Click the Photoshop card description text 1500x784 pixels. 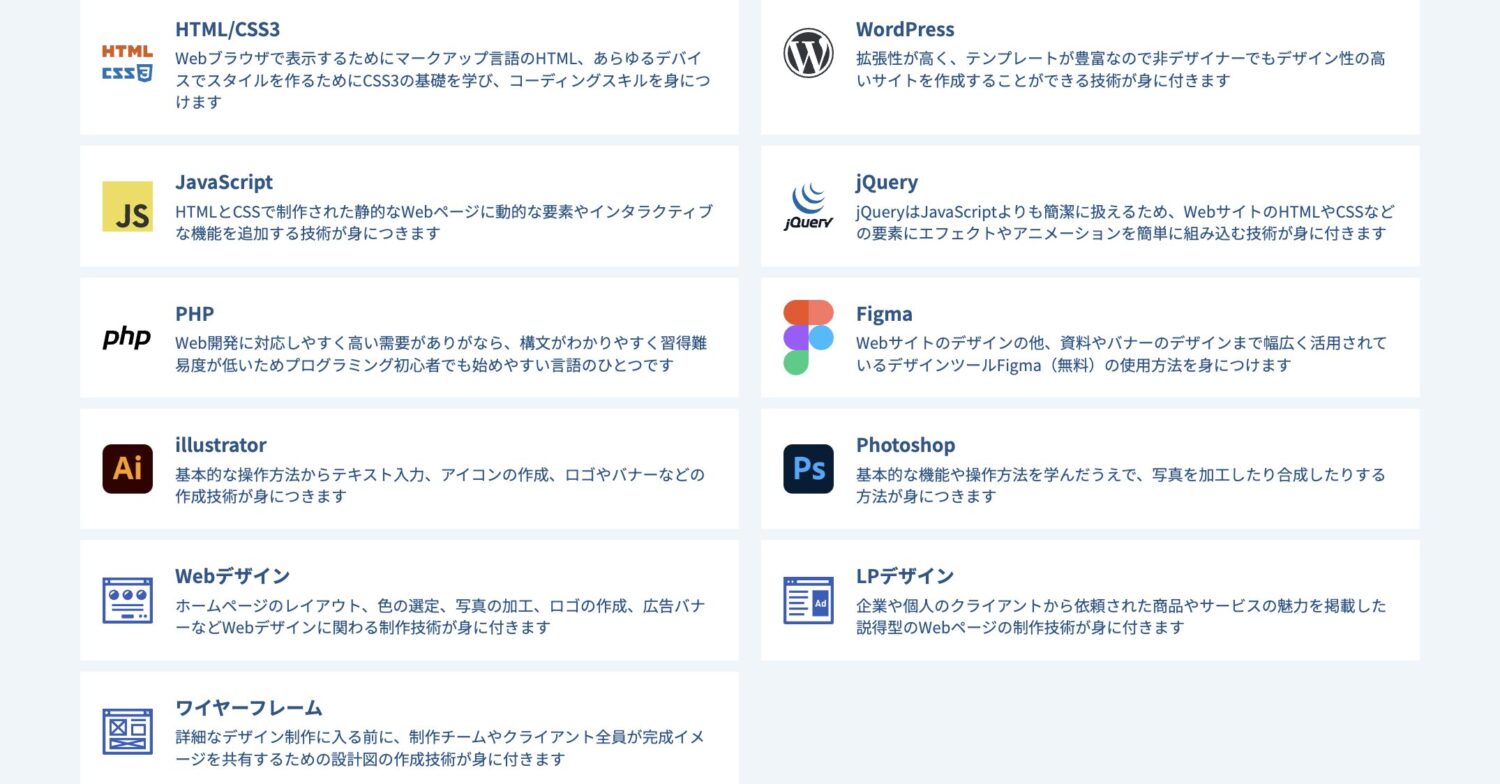tap(1120, 485)
